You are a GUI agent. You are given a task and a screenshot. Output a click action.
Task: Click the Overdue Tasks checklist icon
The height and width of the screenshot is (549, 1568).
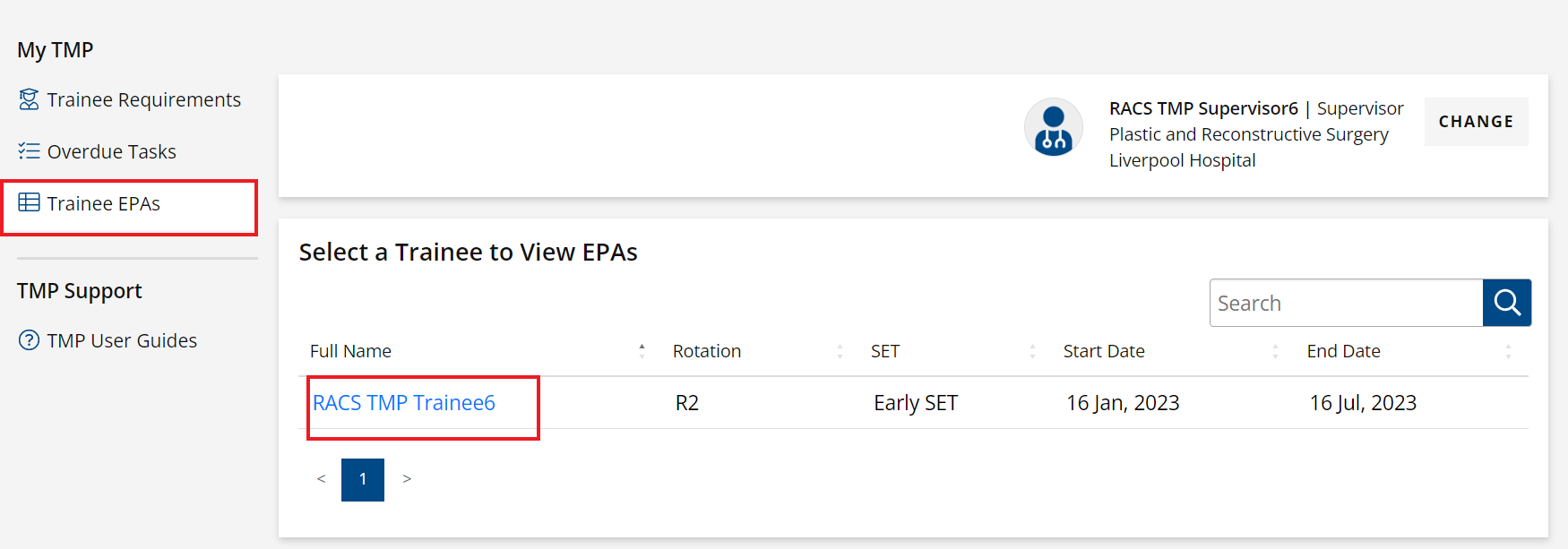(x=29, y=151)
